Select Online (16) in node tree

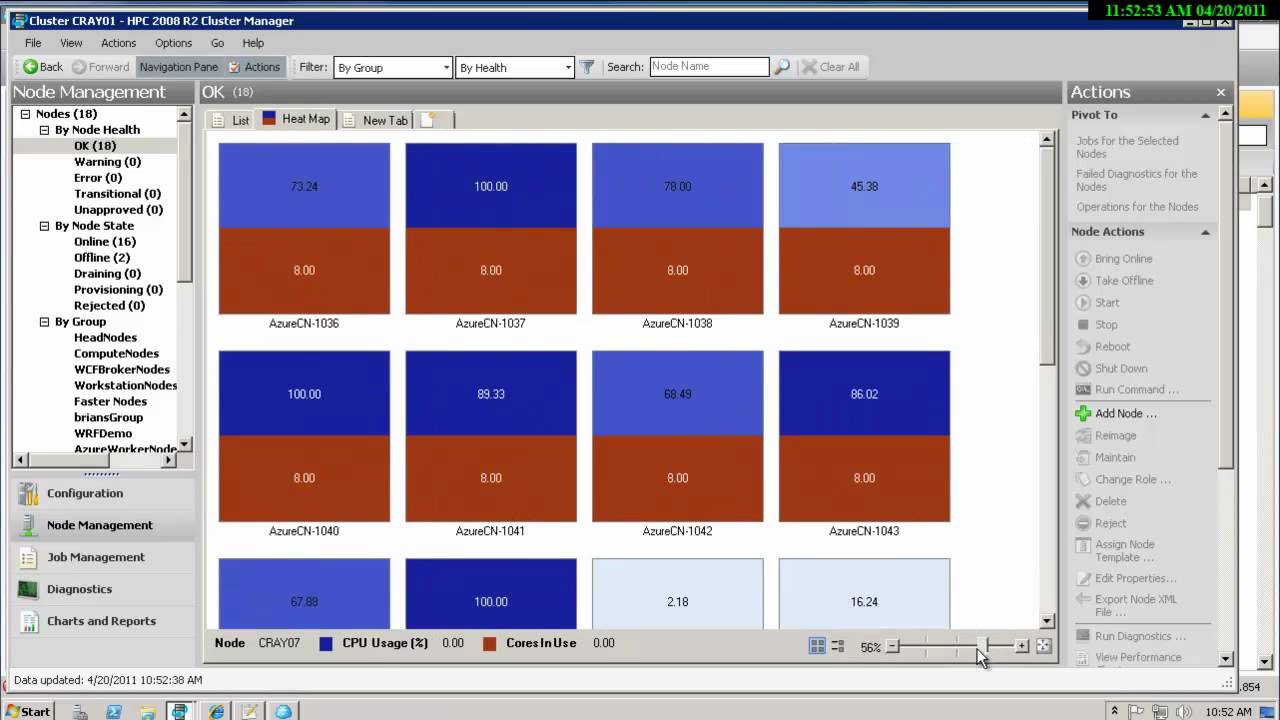tap(105, 242)
